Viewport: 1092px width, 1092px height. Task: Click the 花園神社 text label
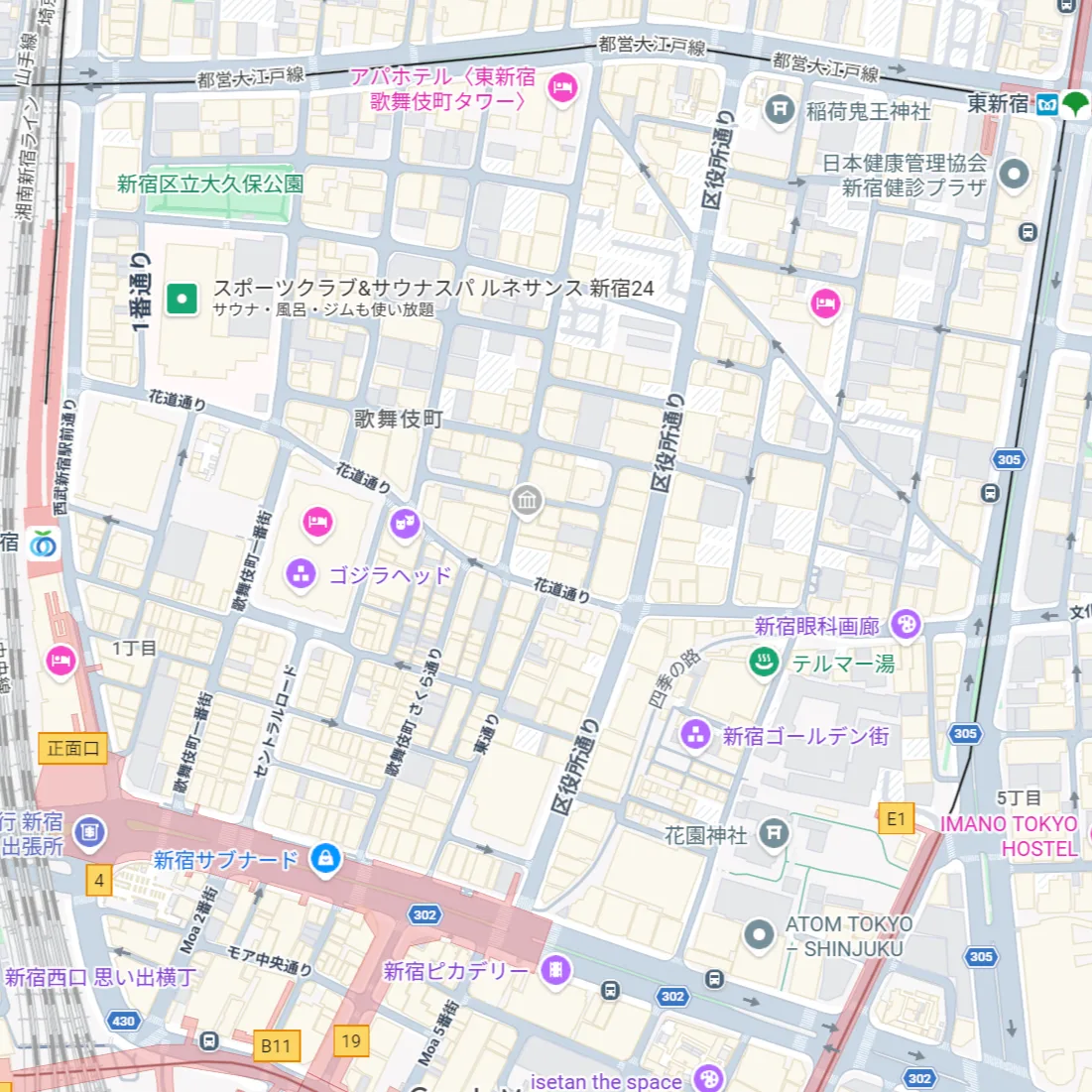pos(706,835)
